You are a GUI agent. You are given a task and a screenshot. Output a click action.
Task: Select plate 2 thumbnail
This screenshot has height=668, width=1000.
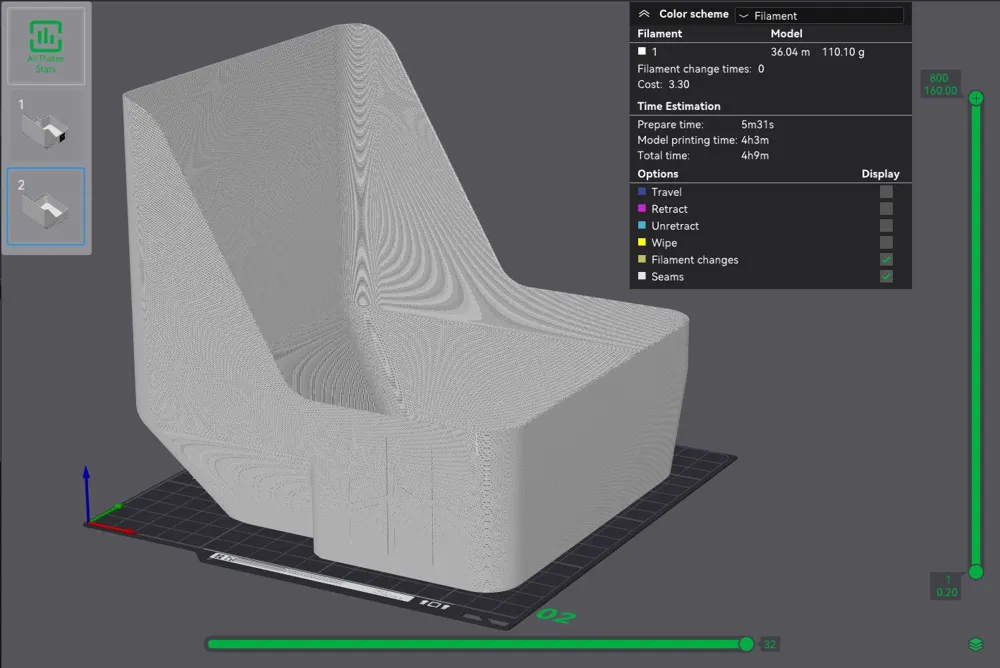point(45,206)
